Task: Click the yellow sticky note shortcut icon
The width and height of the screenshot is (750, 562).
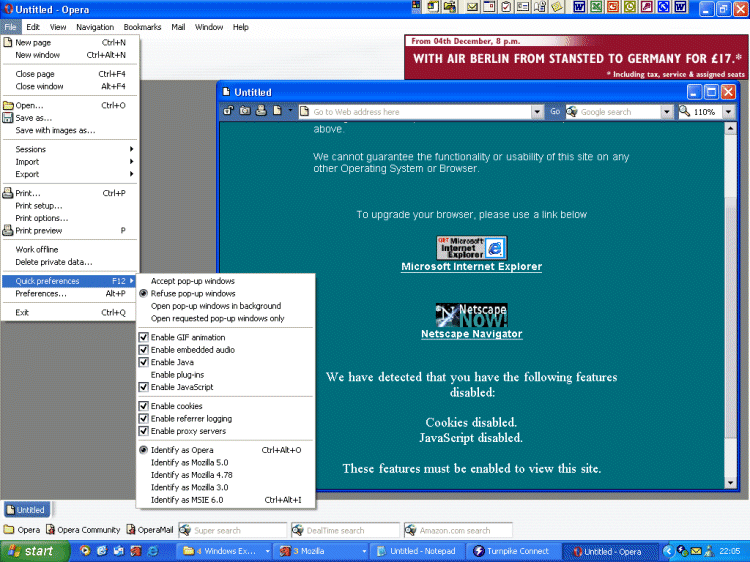Action: click(x=557, y=7)
